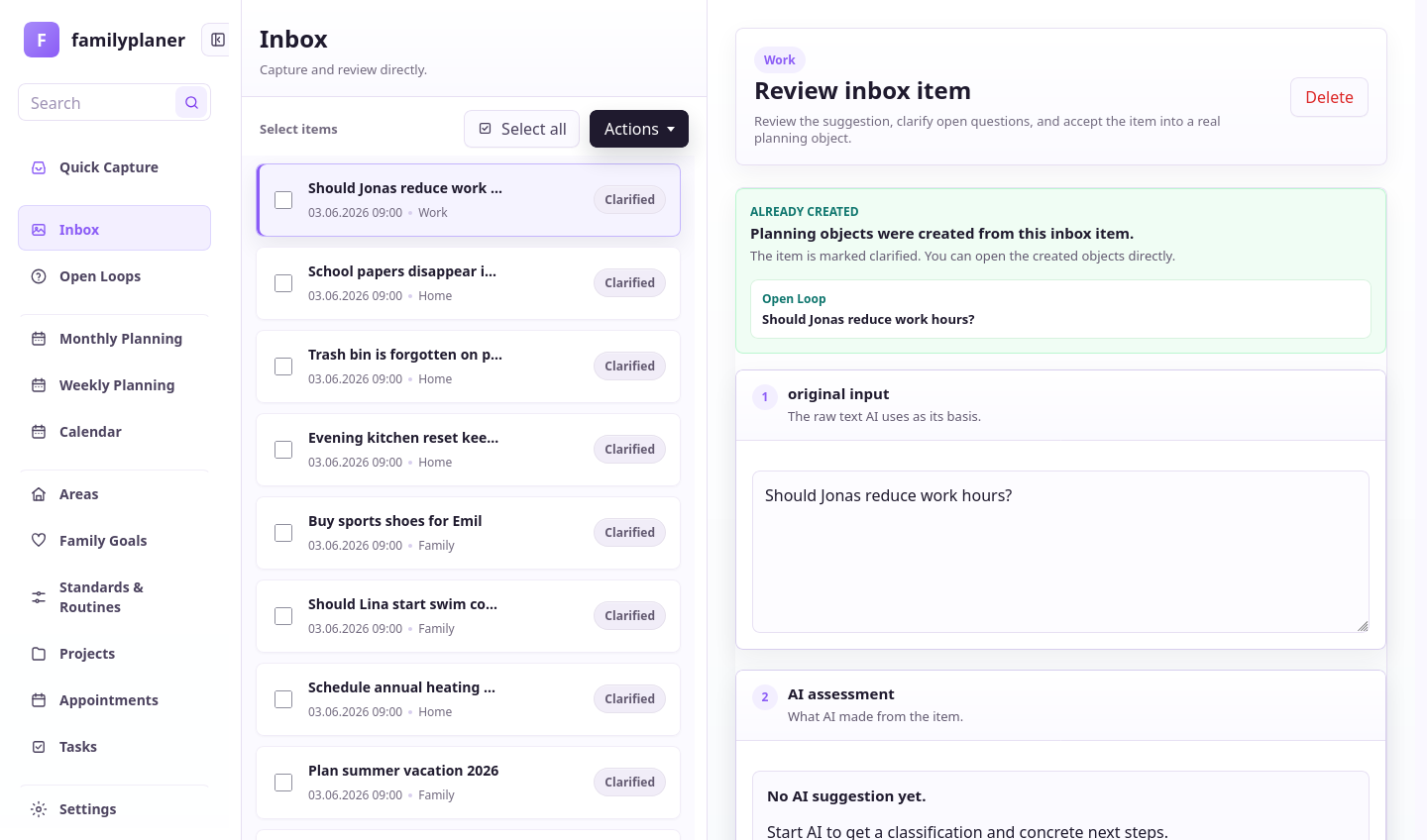Click the No AI suggestion yet text
1427x840 pixels.
(x=846, y=796)
